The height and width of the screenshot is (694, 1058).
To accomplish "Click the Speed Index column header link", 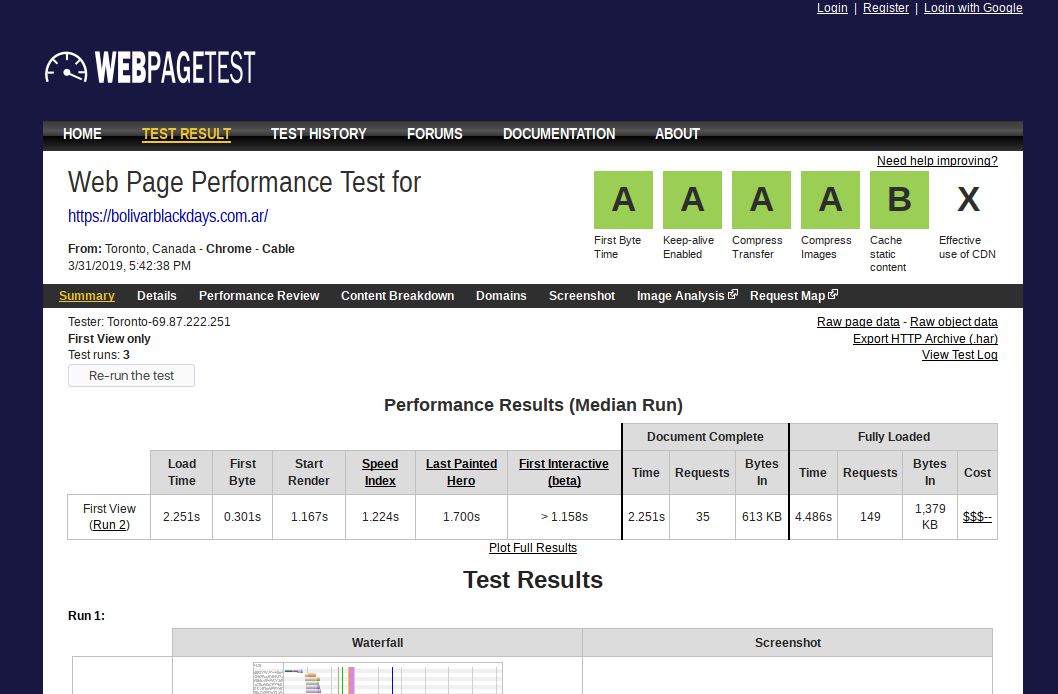I will [380, 472].
